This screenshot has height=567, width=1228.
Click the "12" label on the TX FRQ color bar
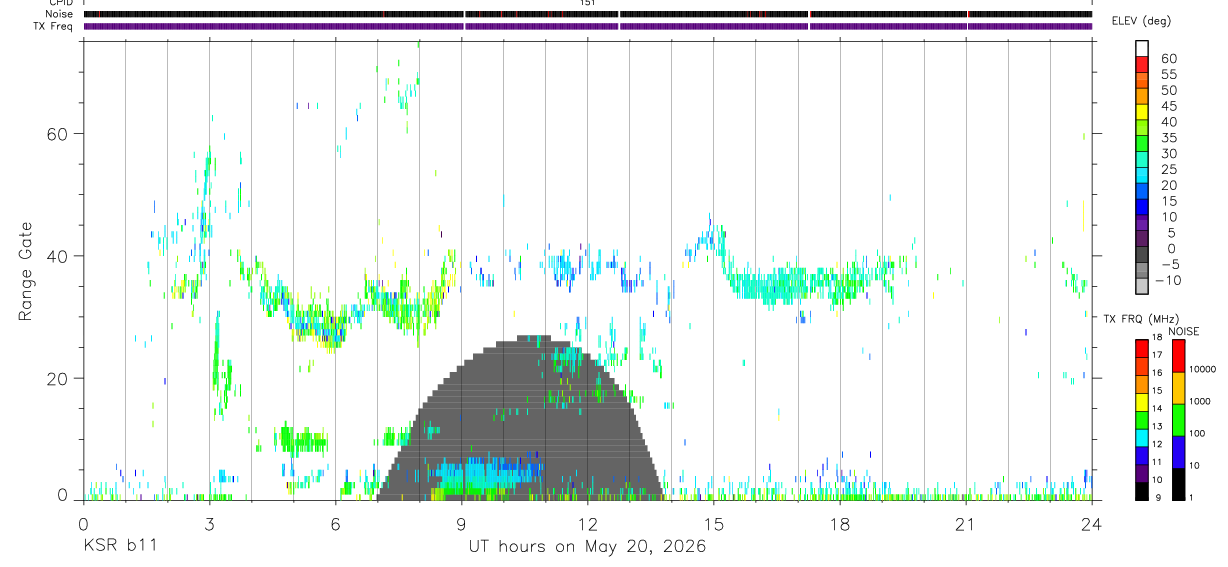coord(1157,444)
